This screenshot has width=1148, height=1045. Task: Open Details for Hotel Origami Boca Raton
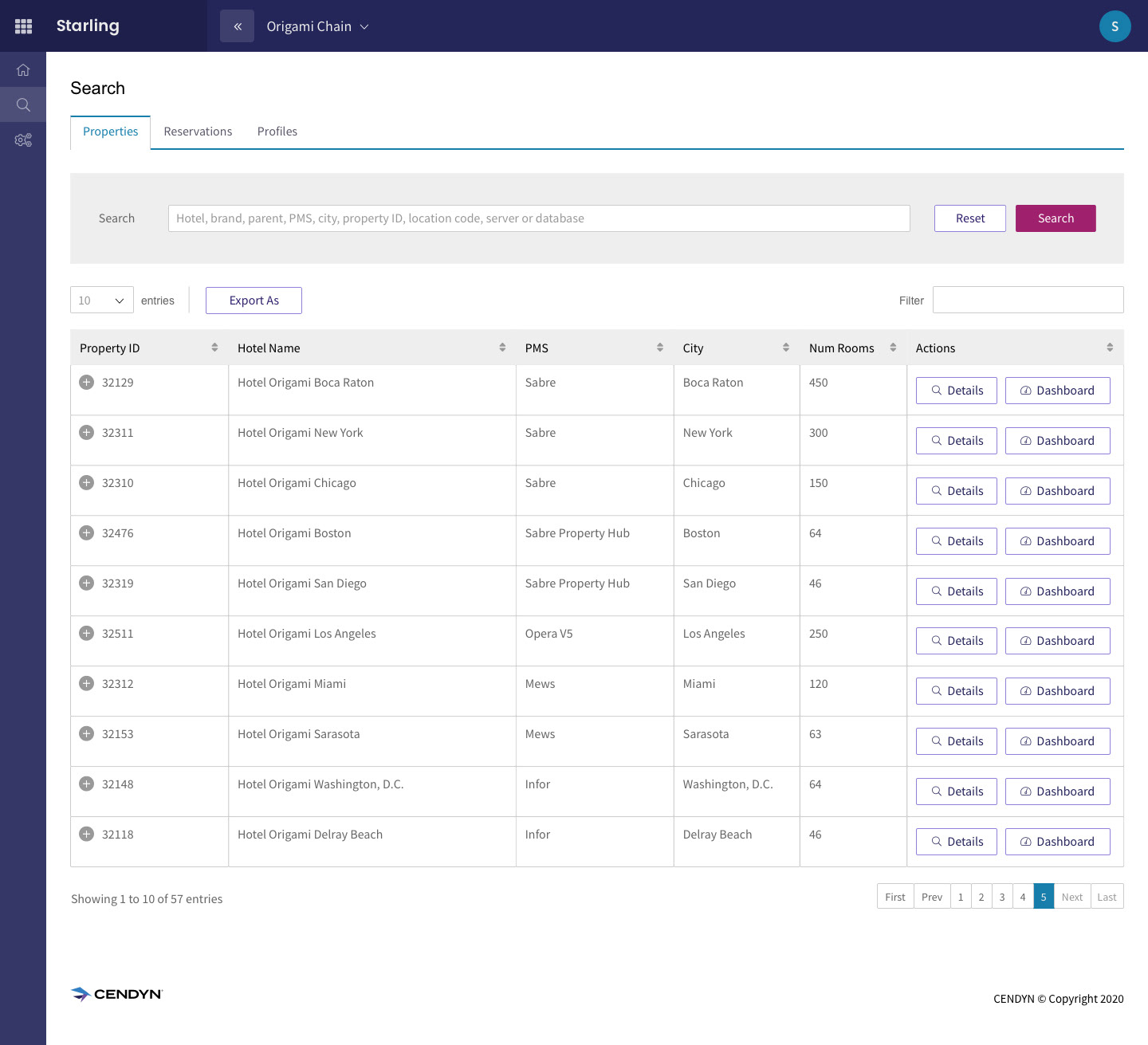point(957,391)
